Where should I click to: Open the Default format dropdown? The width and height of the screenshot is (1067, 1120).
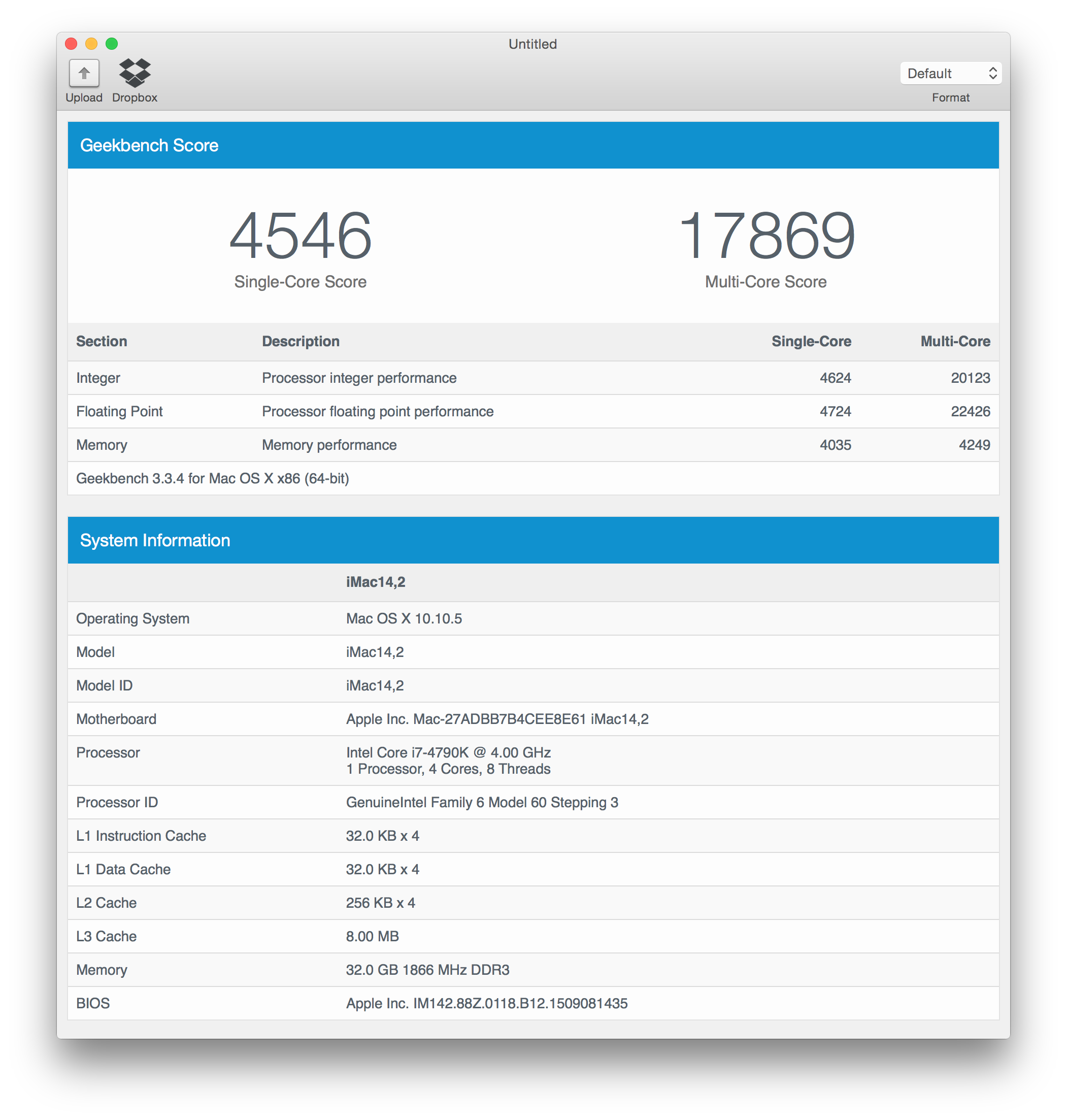(x=950, y=74)
